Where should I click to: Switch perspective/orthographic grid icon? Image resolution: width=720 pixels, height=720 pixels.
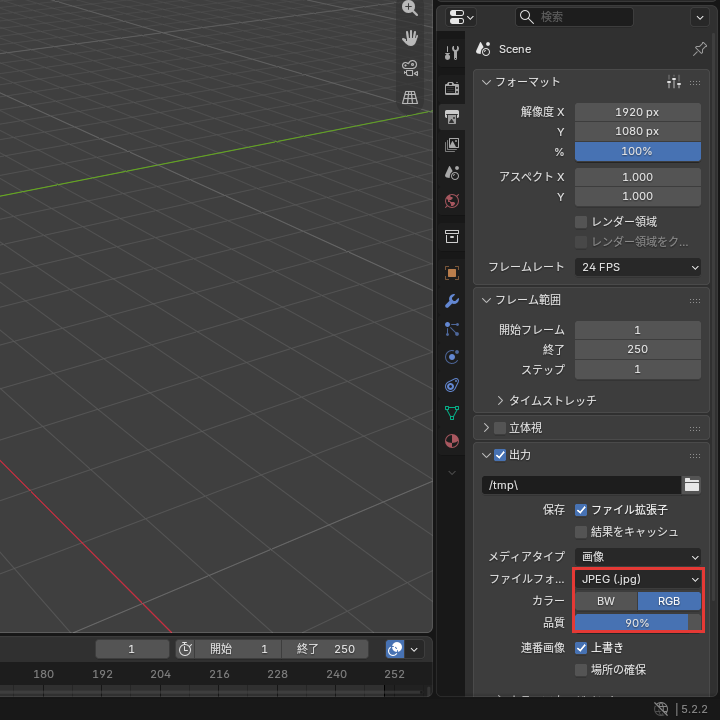(x=410, y=97)
